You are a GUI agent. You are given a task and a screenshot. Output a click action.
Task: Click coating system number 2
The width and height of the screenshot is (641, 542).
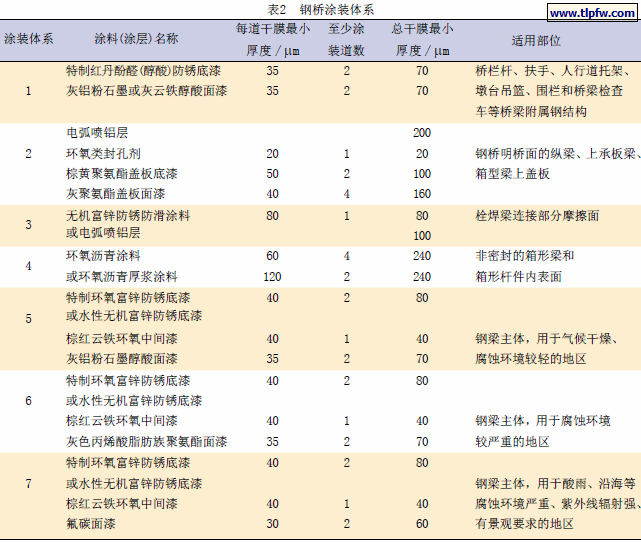pos(28,154)
